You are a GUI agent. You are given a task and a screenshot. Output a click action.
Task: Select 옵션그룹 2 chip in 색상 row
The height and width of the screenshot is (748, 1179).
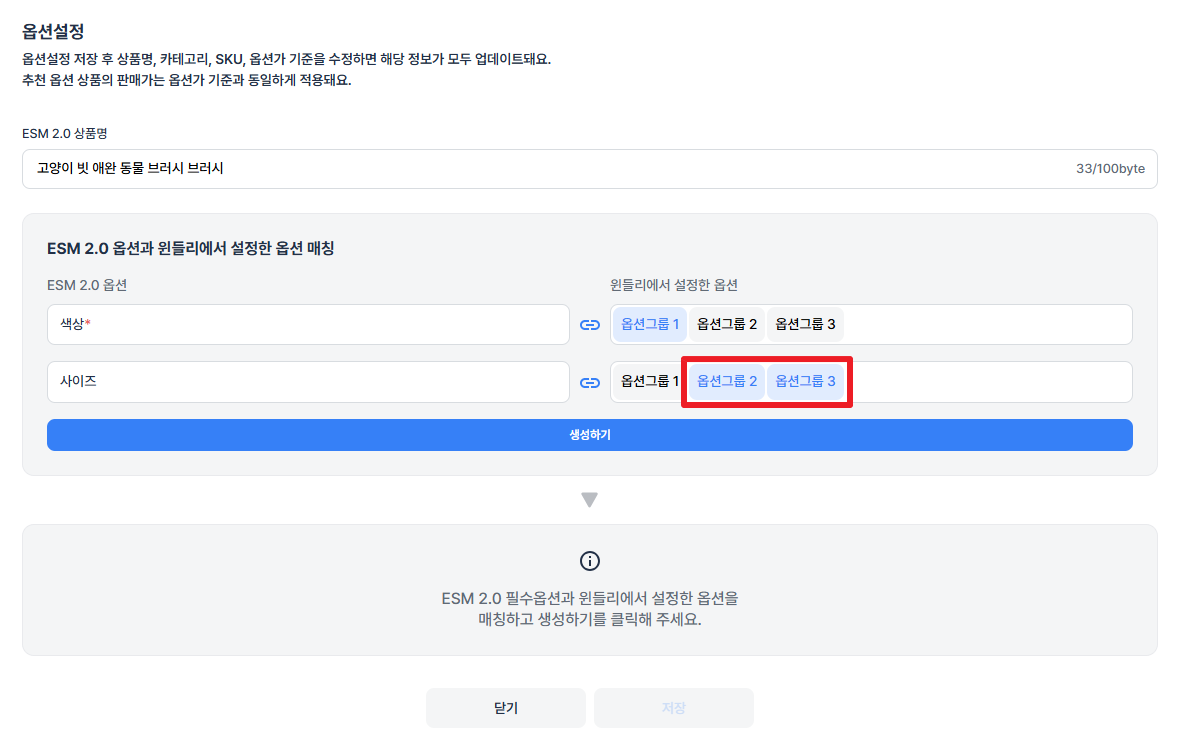coord(726,324)
